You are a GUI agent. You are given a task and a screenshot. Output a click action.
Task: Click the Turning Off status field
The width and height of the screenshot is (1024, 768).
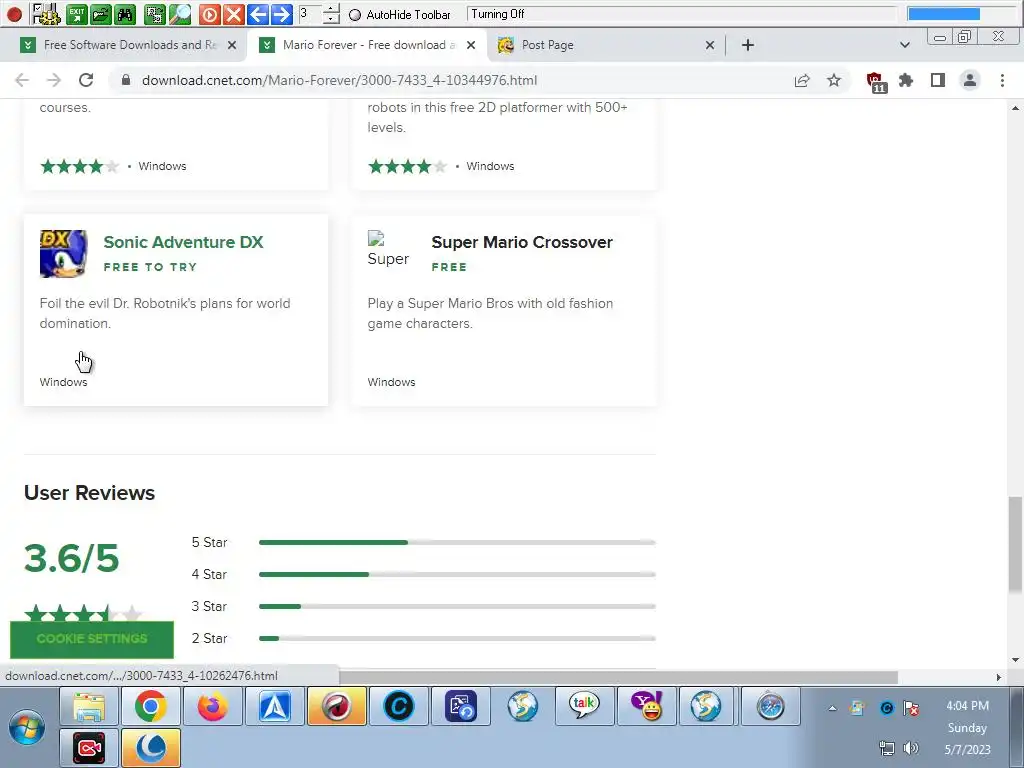pos(681,14)
